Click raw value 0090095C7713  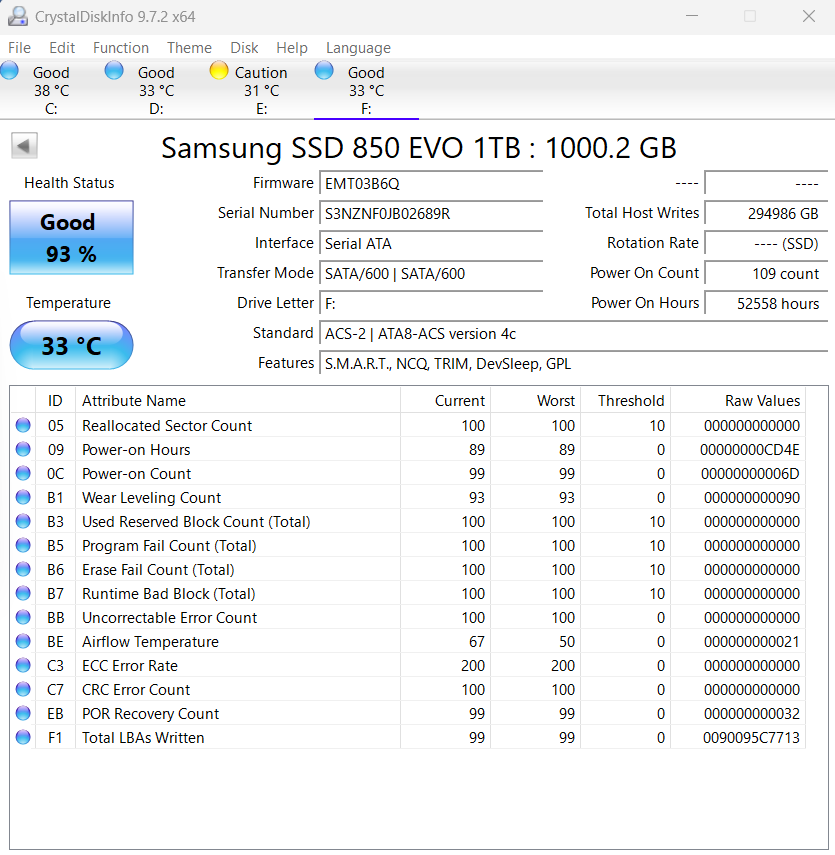click(751, 737)
